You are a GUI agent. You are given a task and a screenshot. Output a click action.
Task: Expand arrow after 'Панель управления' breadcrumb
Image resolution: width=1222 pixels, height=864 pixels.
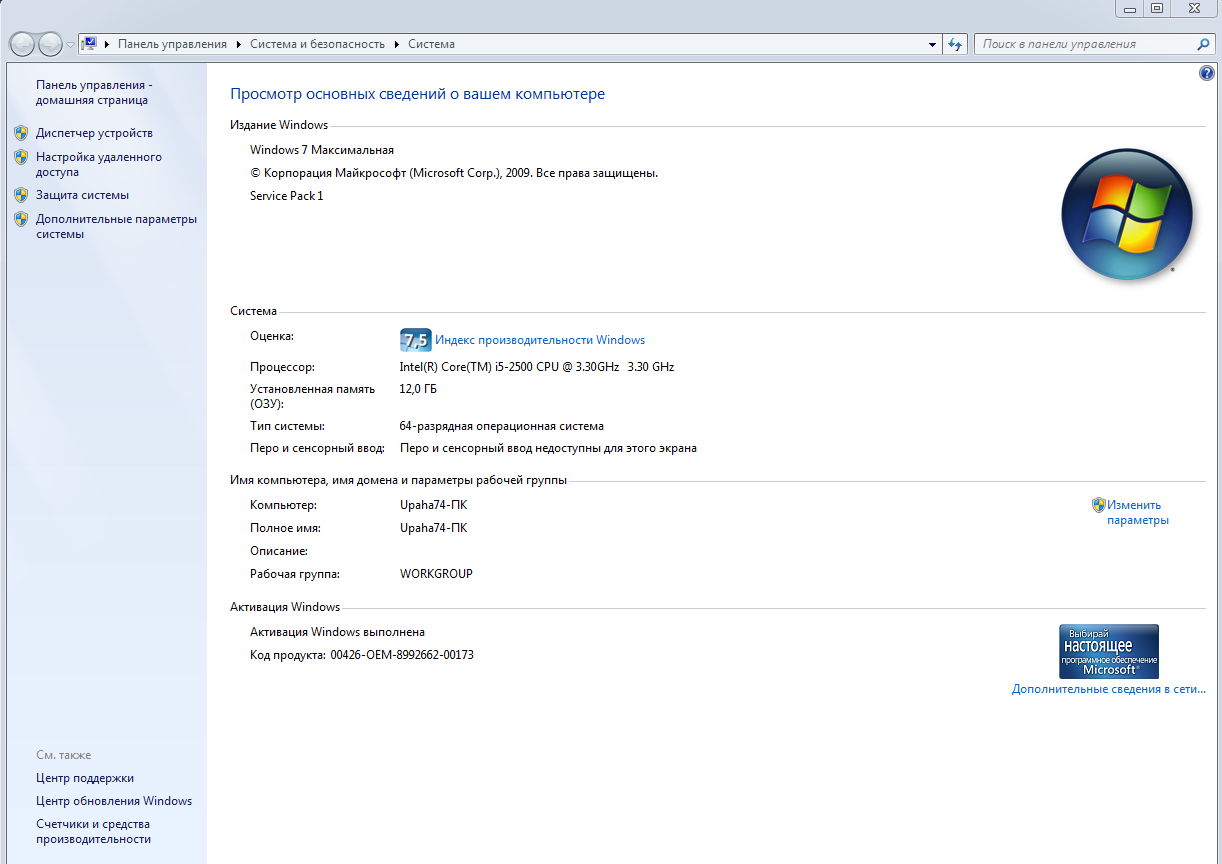(239, 44)
